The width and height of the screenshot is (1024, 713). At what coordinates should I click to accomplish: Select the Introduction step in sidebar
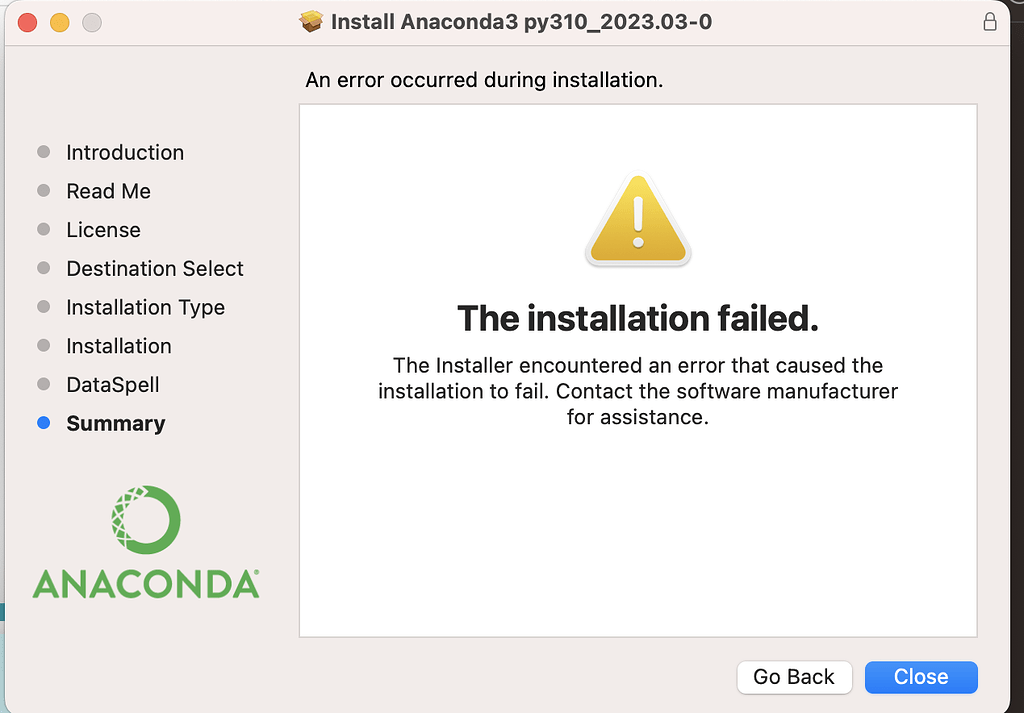(125, 152)
